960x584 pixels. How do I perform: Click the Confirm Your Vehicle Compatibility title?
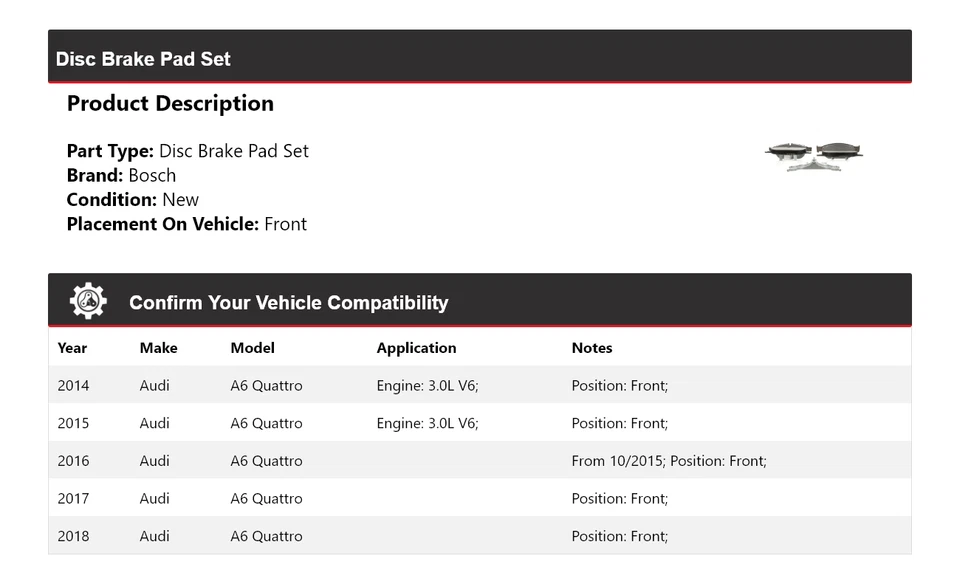point(288,303)
